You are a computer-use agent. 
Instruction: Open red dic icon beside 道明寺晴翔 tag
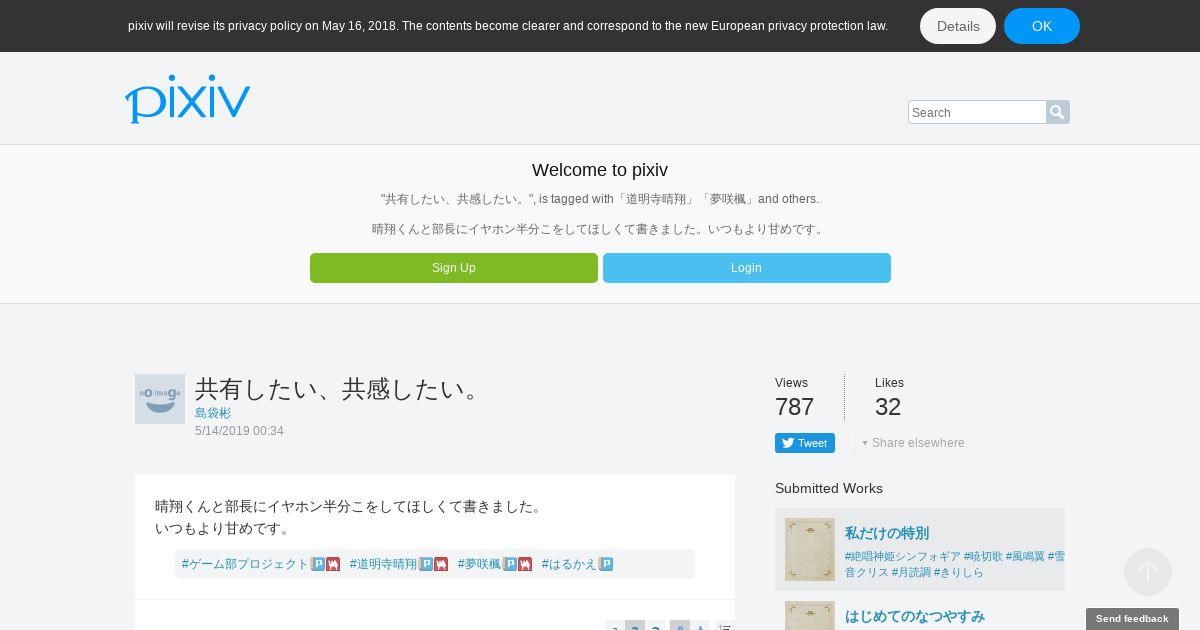(441, 564)
